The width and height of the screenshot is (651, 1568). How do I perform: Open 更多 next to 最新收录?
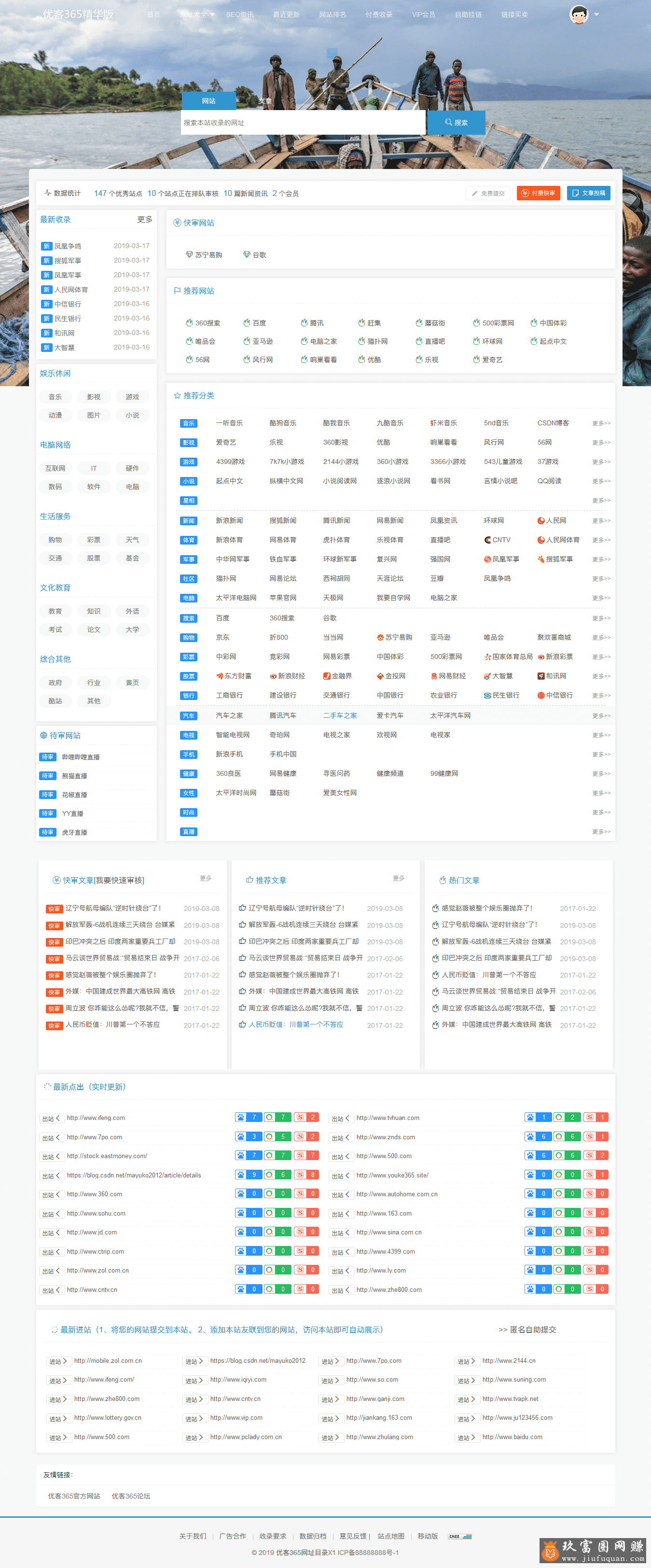click(x=145, y=219)
